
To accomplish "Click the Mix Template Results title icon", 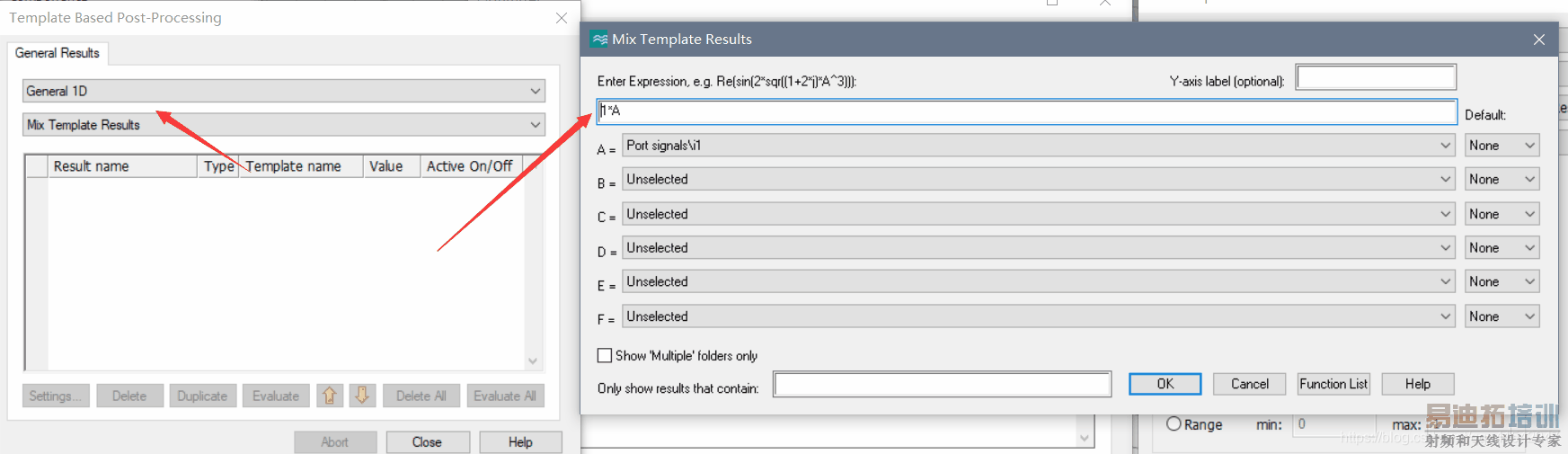I will (599, 40).
